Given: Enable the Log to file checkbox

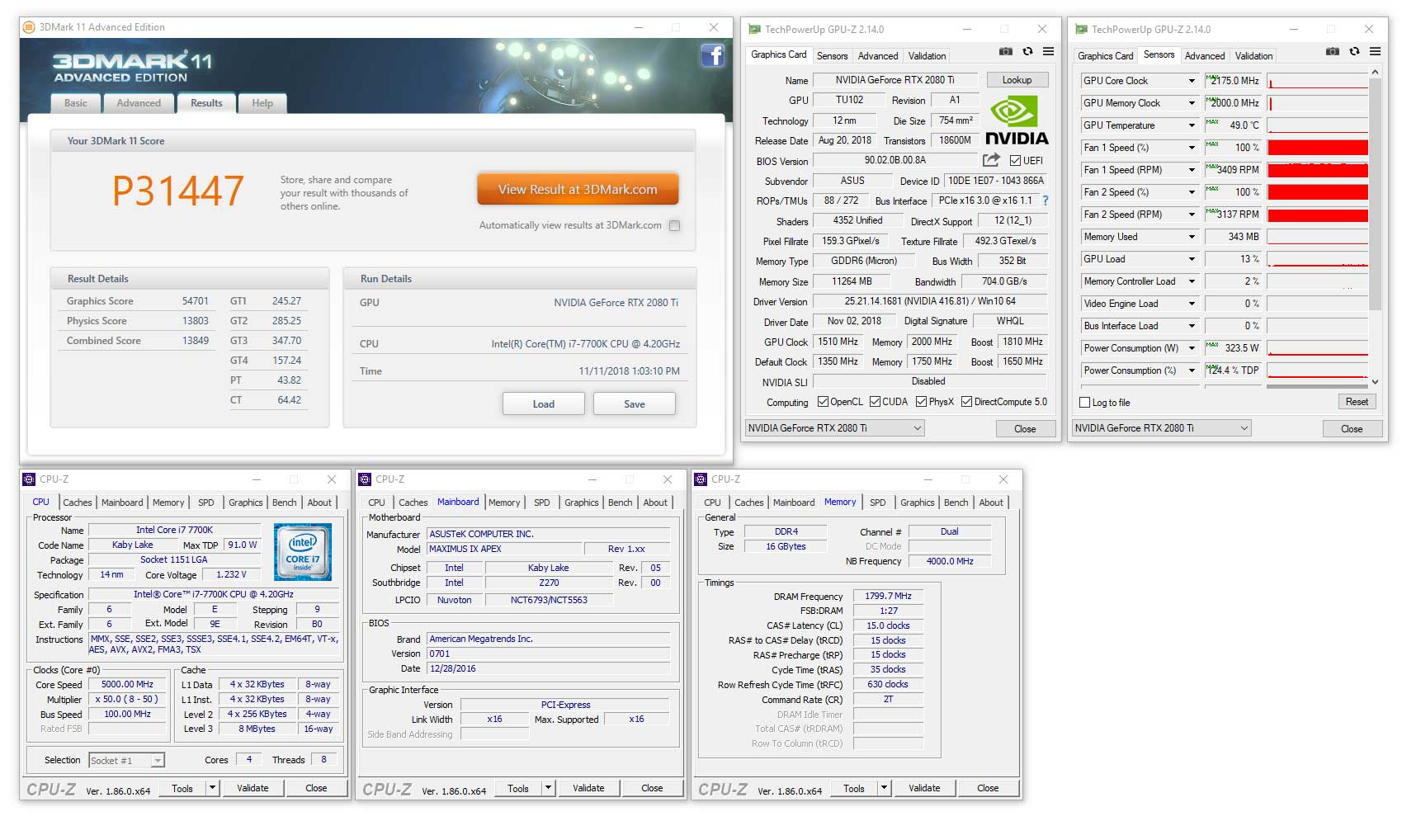Looking at the screenshot, I should 1085,403.
